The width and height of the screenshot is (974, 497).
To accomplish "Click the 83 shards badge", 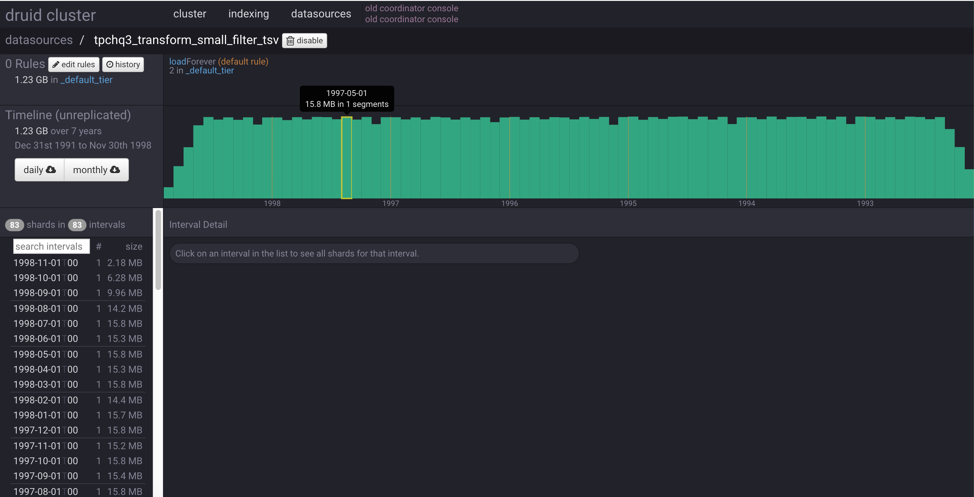I will pos(14,225).
